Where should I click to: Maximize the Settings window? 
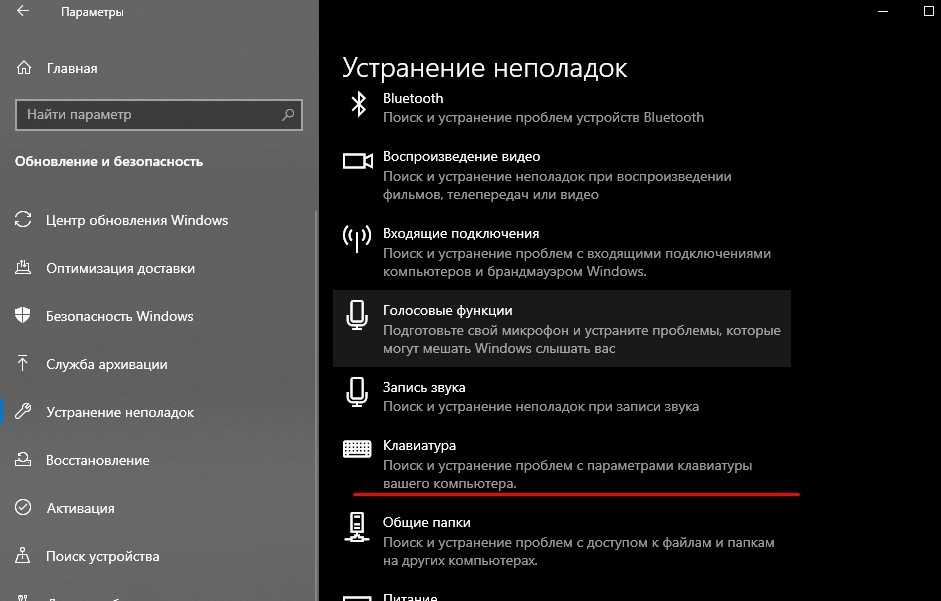pos(928,11)
